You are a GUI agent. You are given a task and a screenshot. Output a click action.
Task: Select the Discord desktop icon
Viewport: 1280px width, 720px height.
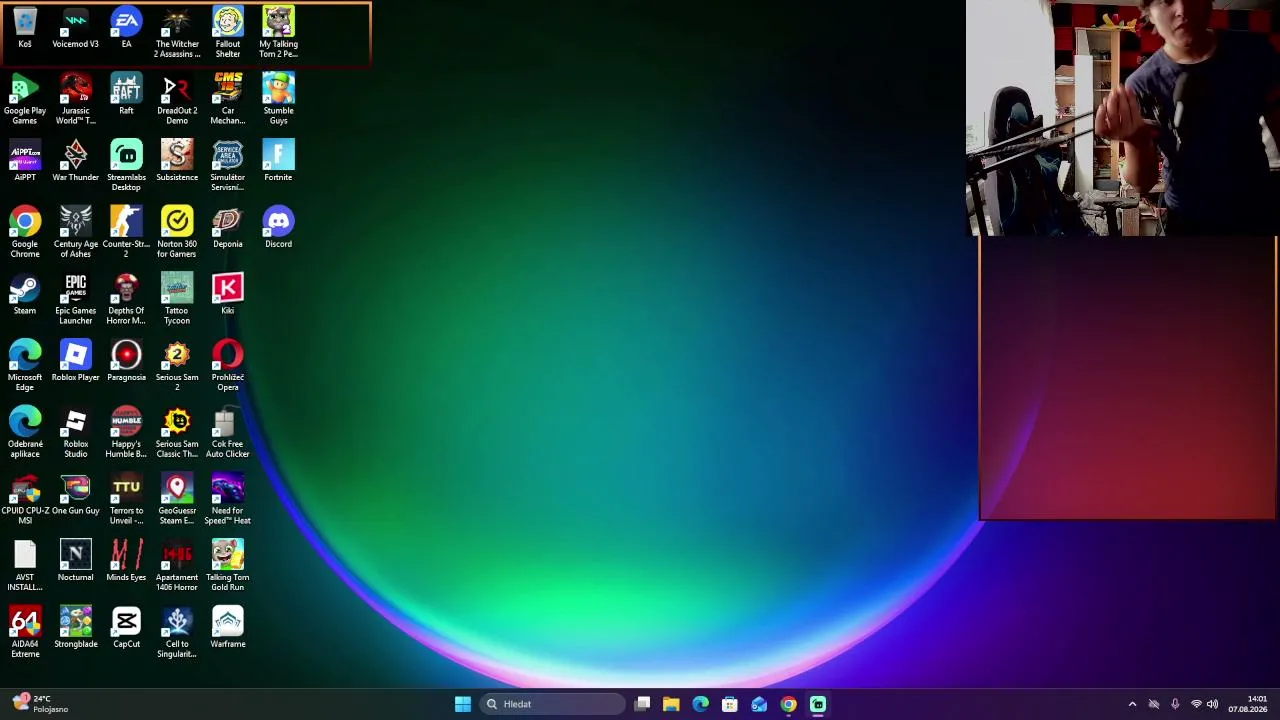(x=278, y=228)
